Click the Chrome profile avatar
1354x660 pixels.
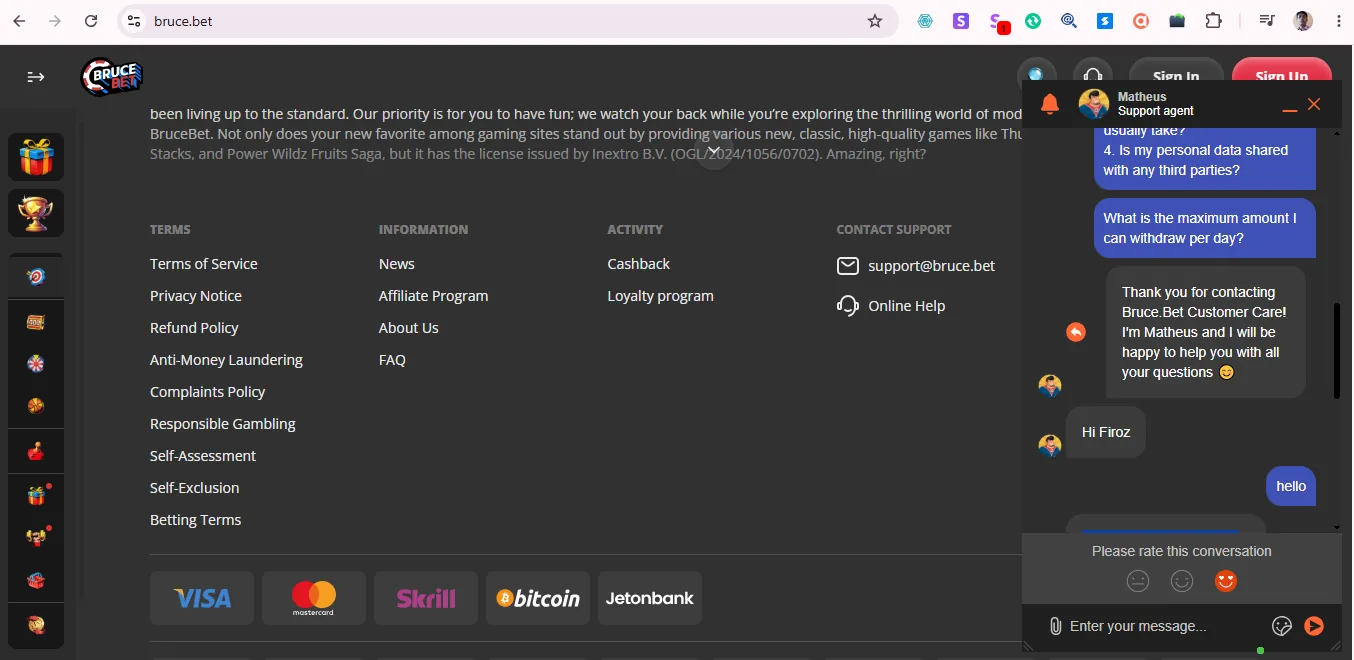click(1303, 21)
